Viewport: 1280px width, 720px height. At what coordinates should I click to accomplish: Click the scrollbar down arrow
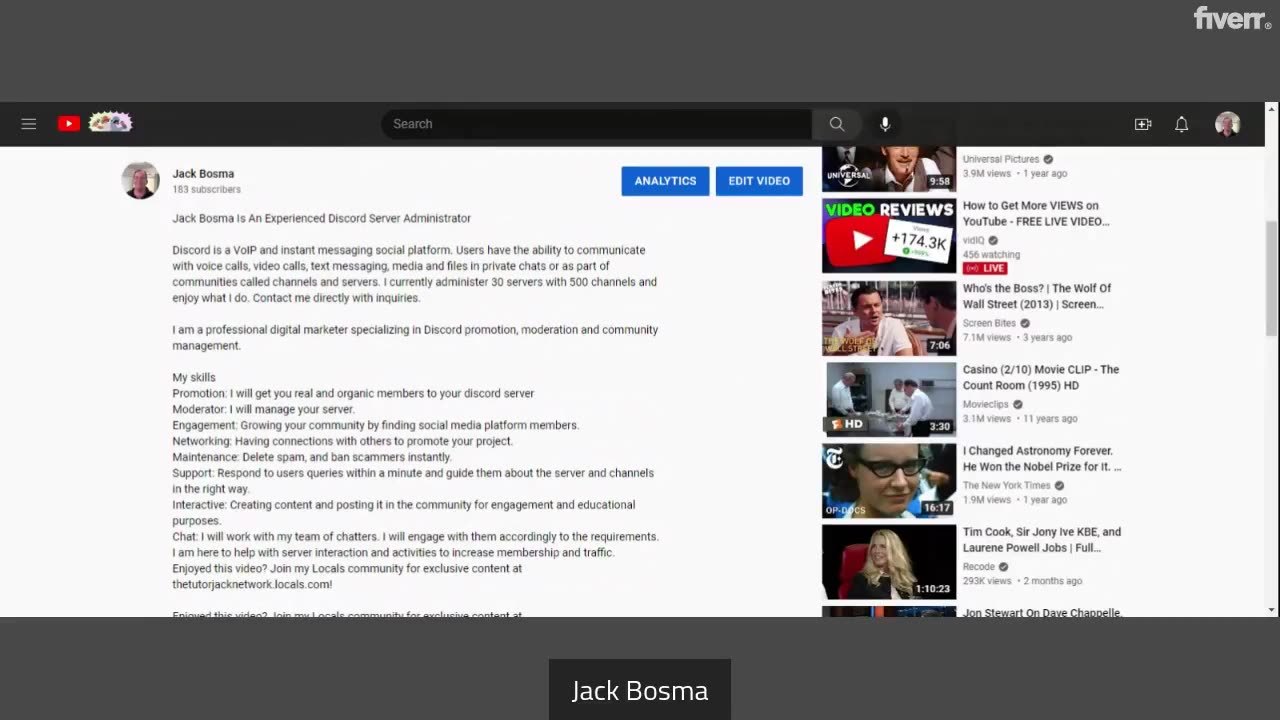point(1272,610)
